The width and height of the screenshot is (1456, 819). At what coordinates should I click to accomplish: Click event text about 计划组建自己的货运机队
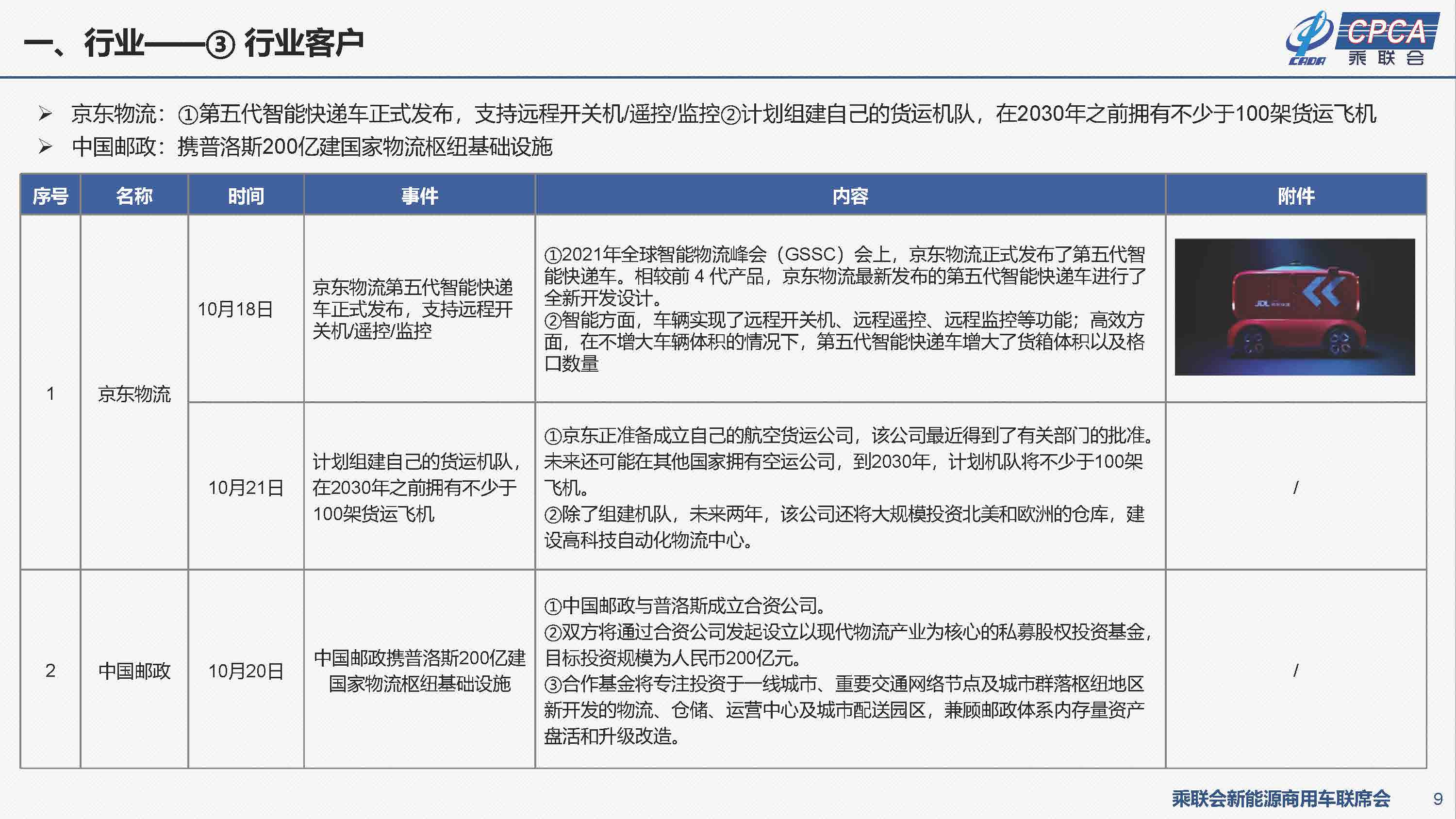[x=416, y=487]
